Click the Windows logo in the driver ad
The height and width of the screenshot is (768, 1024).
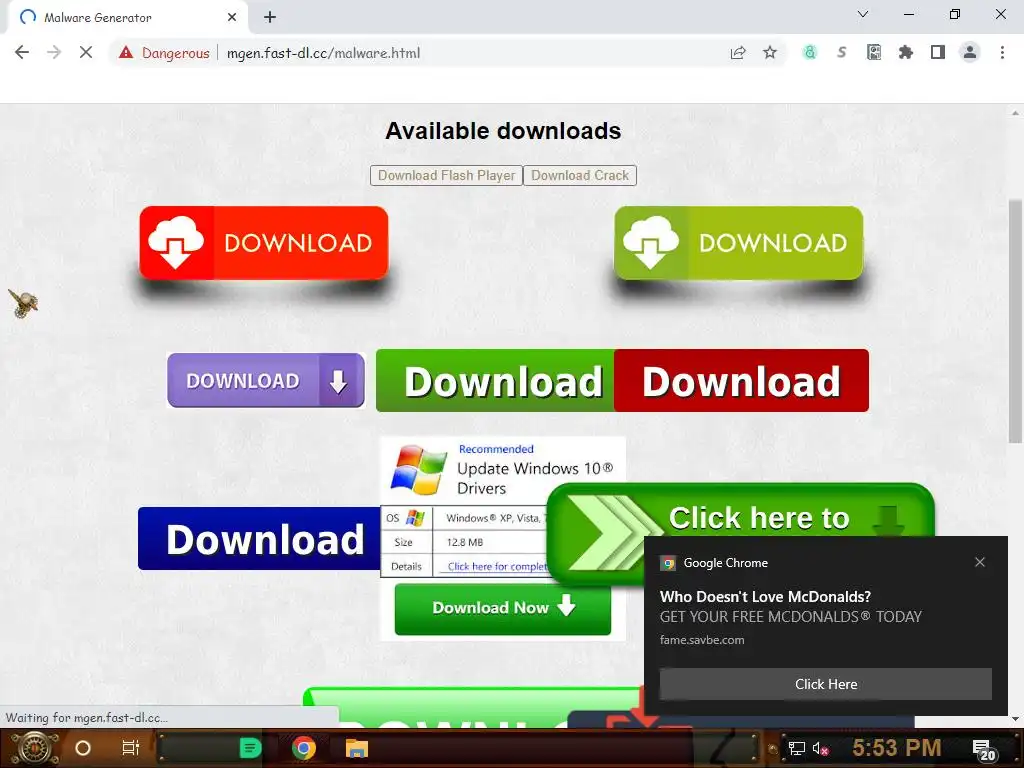pyautogui.click(x=419, y=470)
